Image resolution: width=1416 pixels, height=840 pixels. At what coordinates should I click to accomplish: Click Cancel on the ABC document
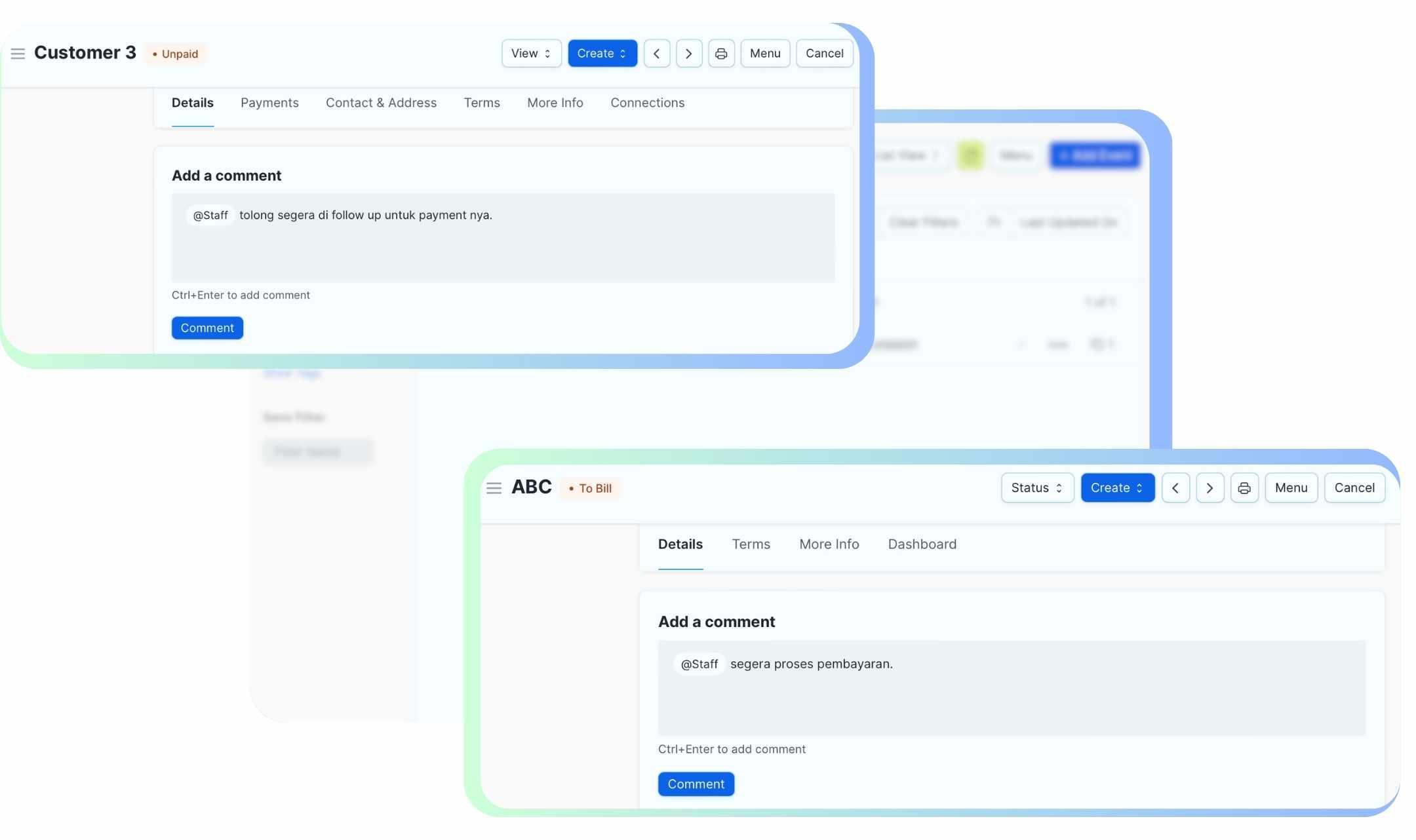1354,487
